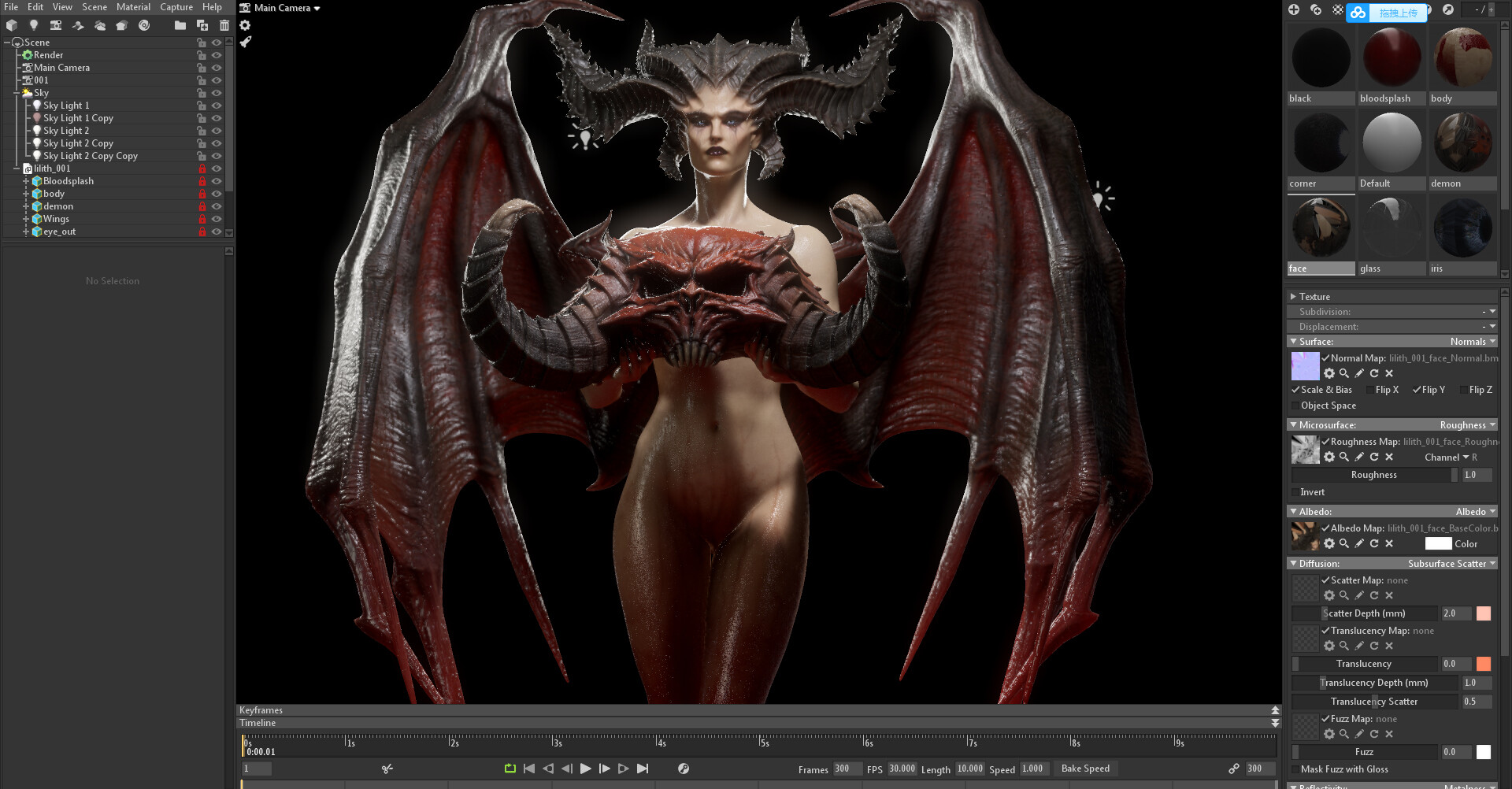
Task: Open the File menu
Action: click(x=11, y=7)
